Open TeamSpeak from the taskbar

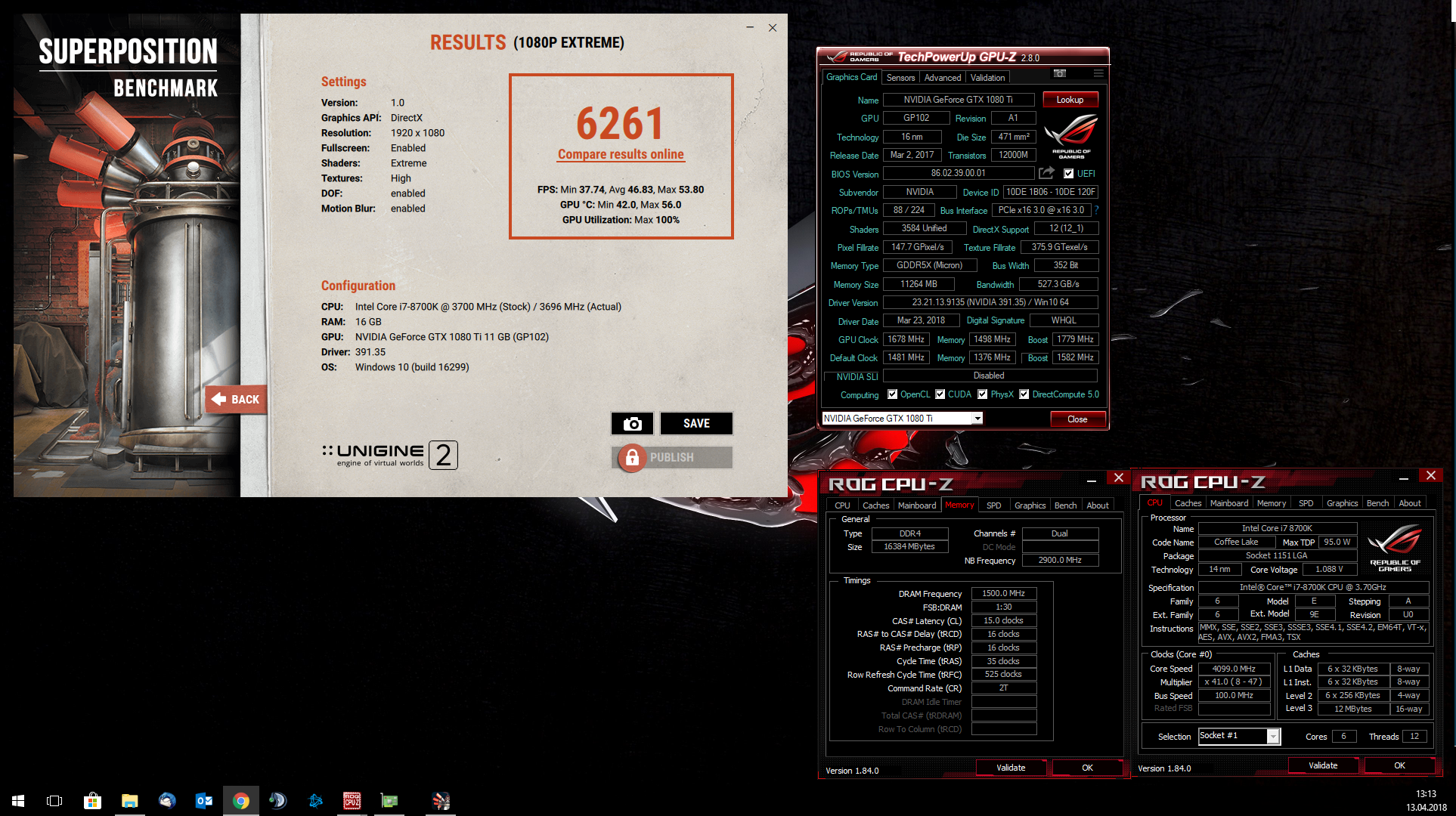tap(278, 800)
